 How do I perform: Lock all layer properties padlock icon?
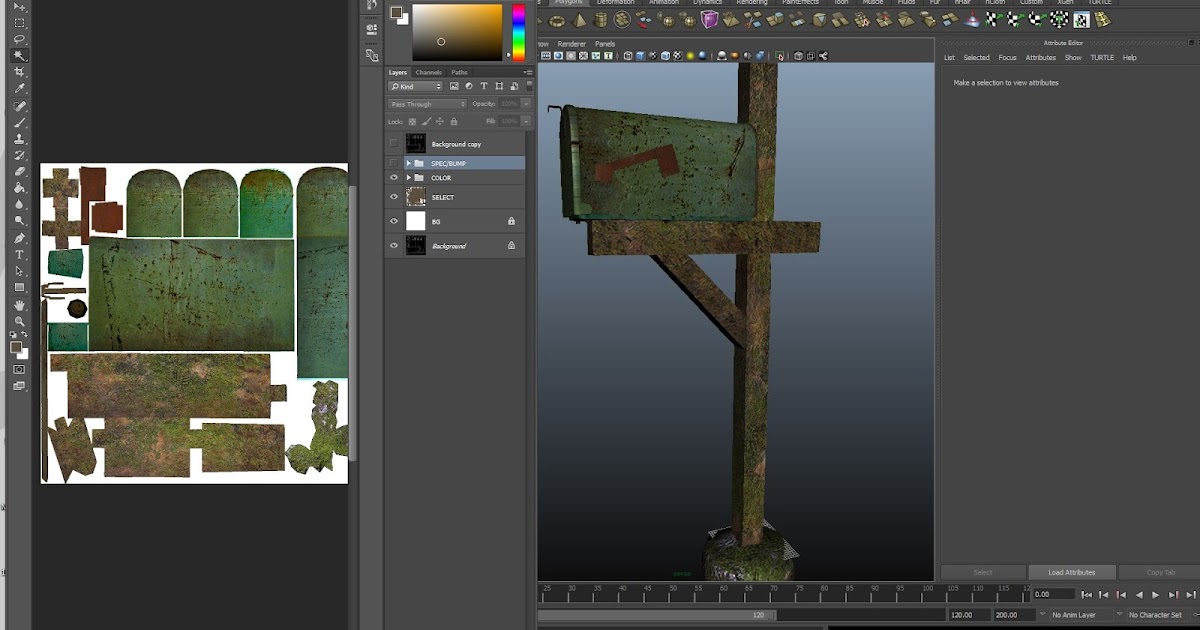(454, 121)
